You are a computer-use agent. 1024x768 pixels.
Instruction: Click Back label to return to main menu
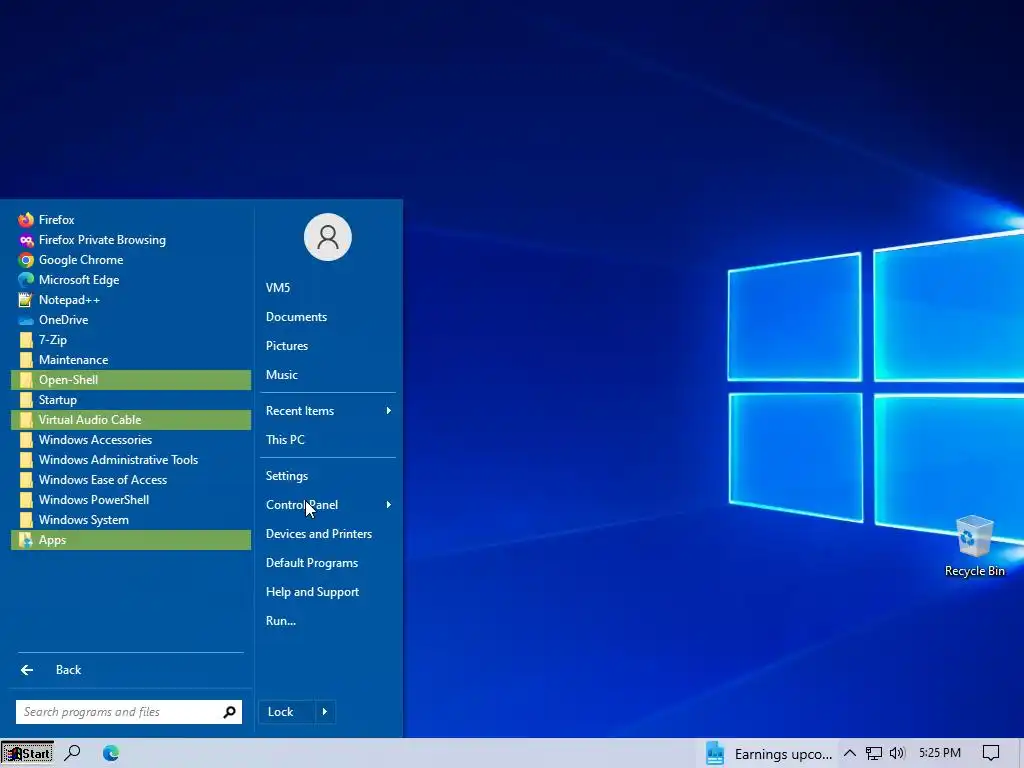pos(69,670)
